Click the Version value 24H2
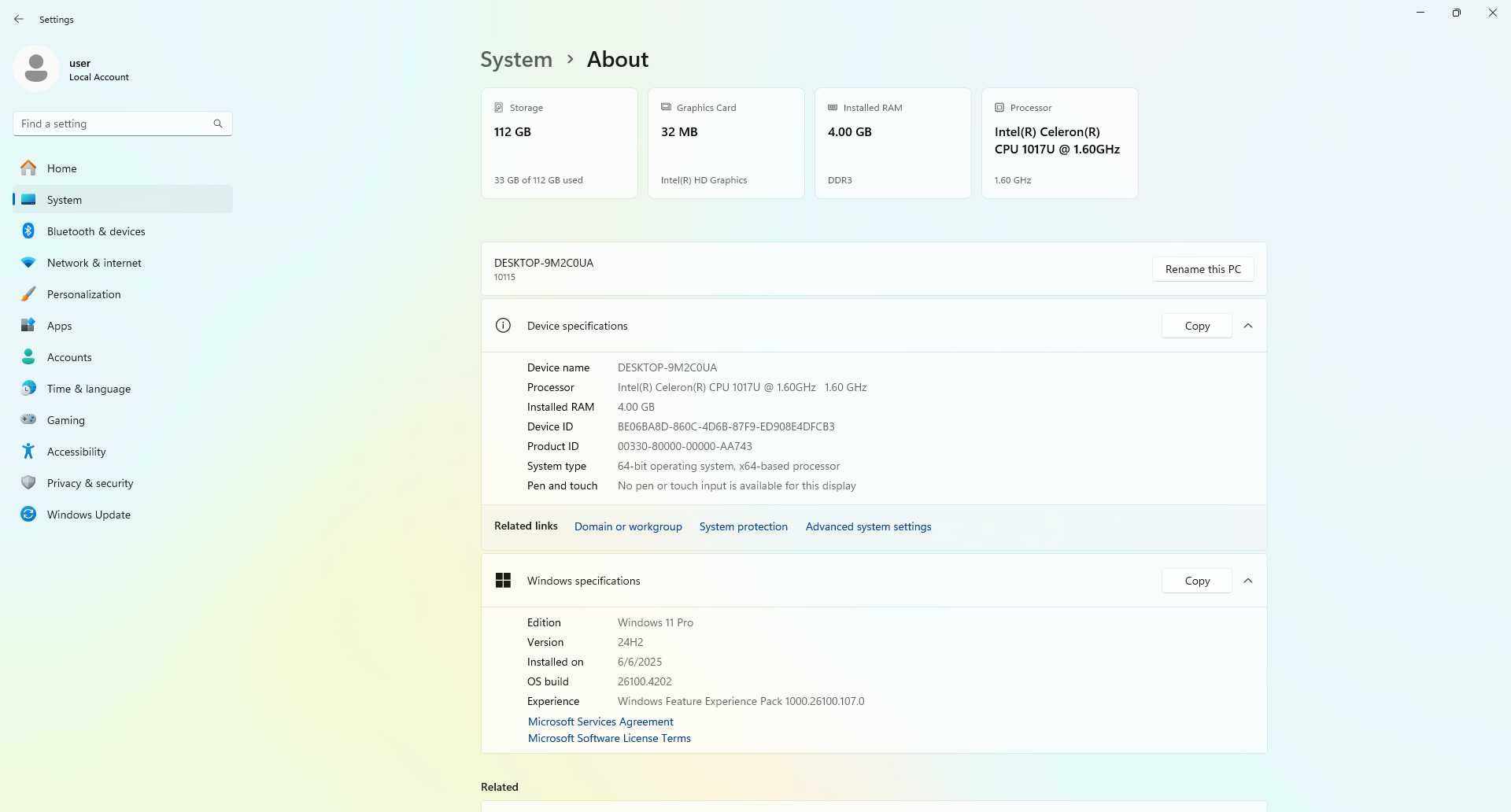 (630, 642)
